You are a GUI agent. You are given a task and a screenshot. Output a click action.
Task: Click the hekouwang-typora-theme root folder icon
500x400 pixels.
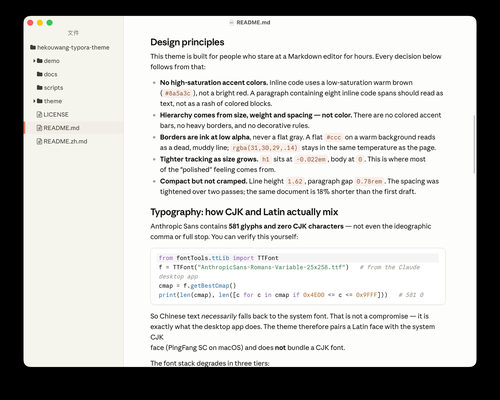(33, 47)
